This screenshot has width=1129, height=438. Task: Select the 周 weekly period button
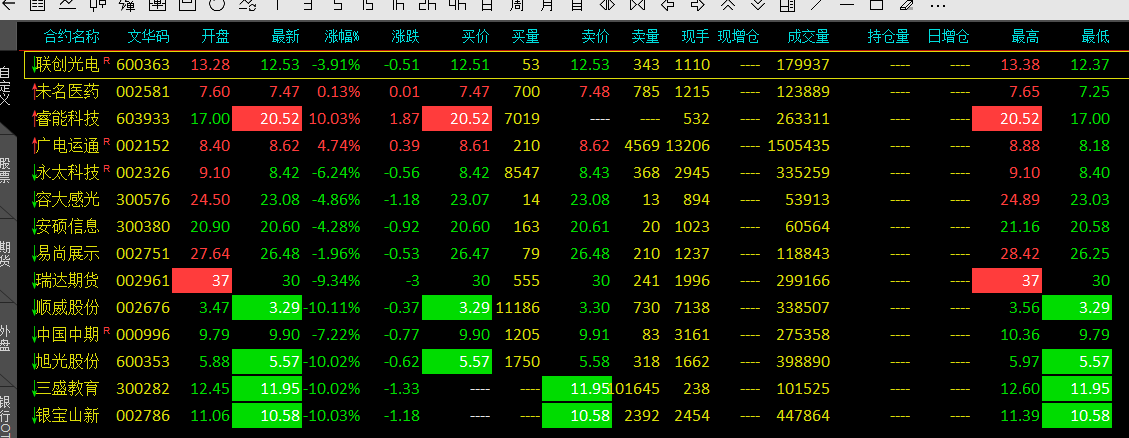point(517,5)
